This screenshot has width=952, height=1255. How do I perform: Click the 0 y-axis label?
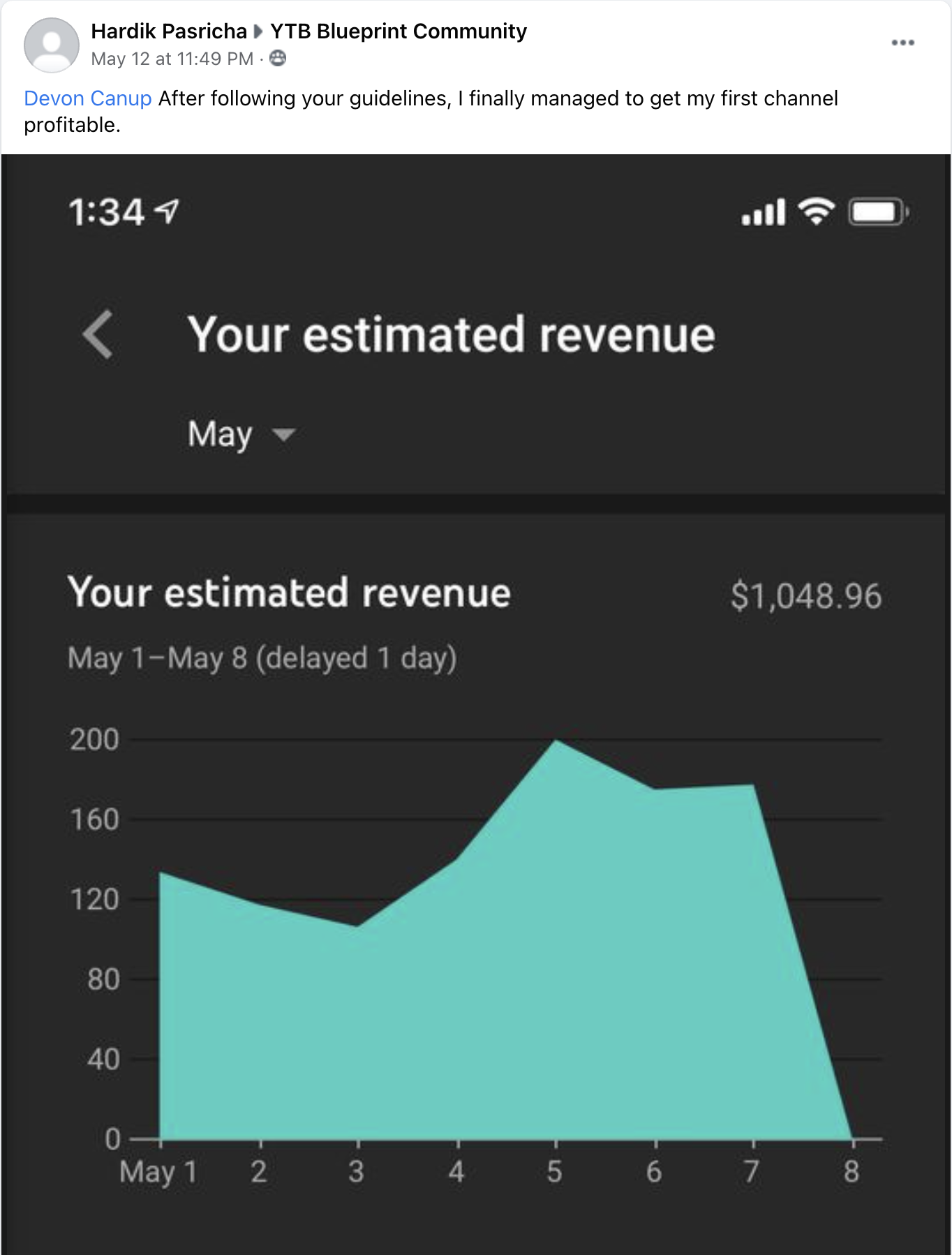tap(112, 1139)
